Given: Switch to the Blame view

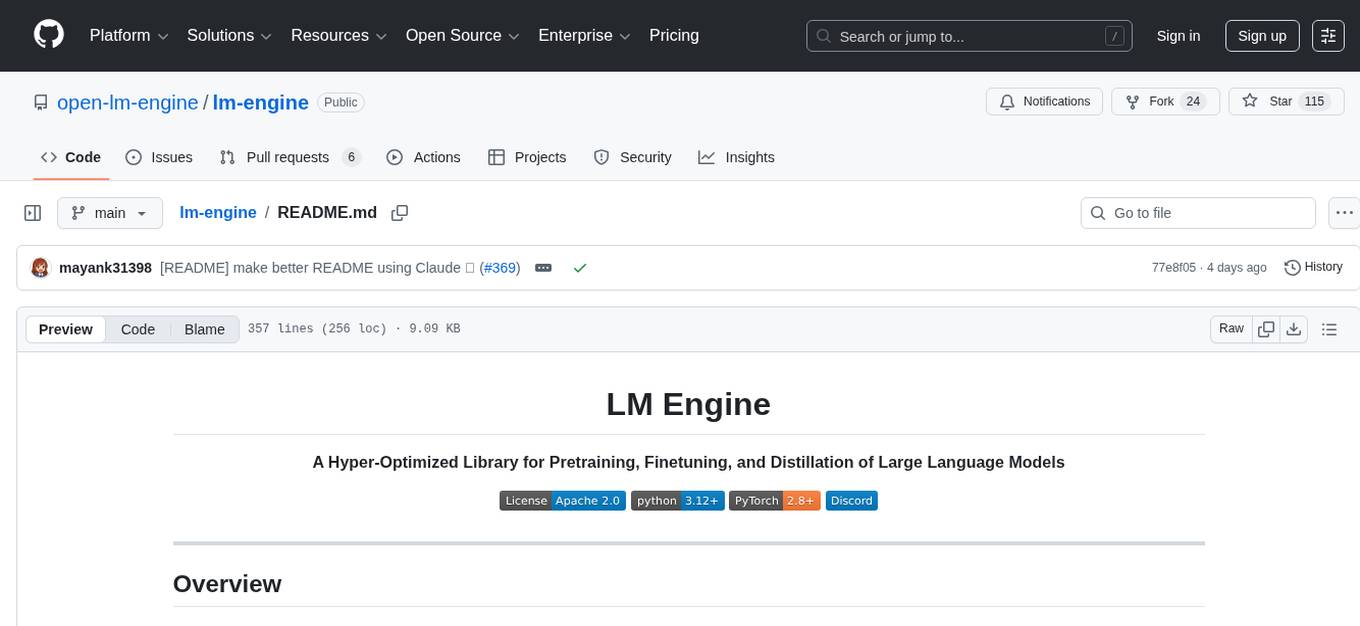Looking at the screenshot, I should tap(204, 329).
